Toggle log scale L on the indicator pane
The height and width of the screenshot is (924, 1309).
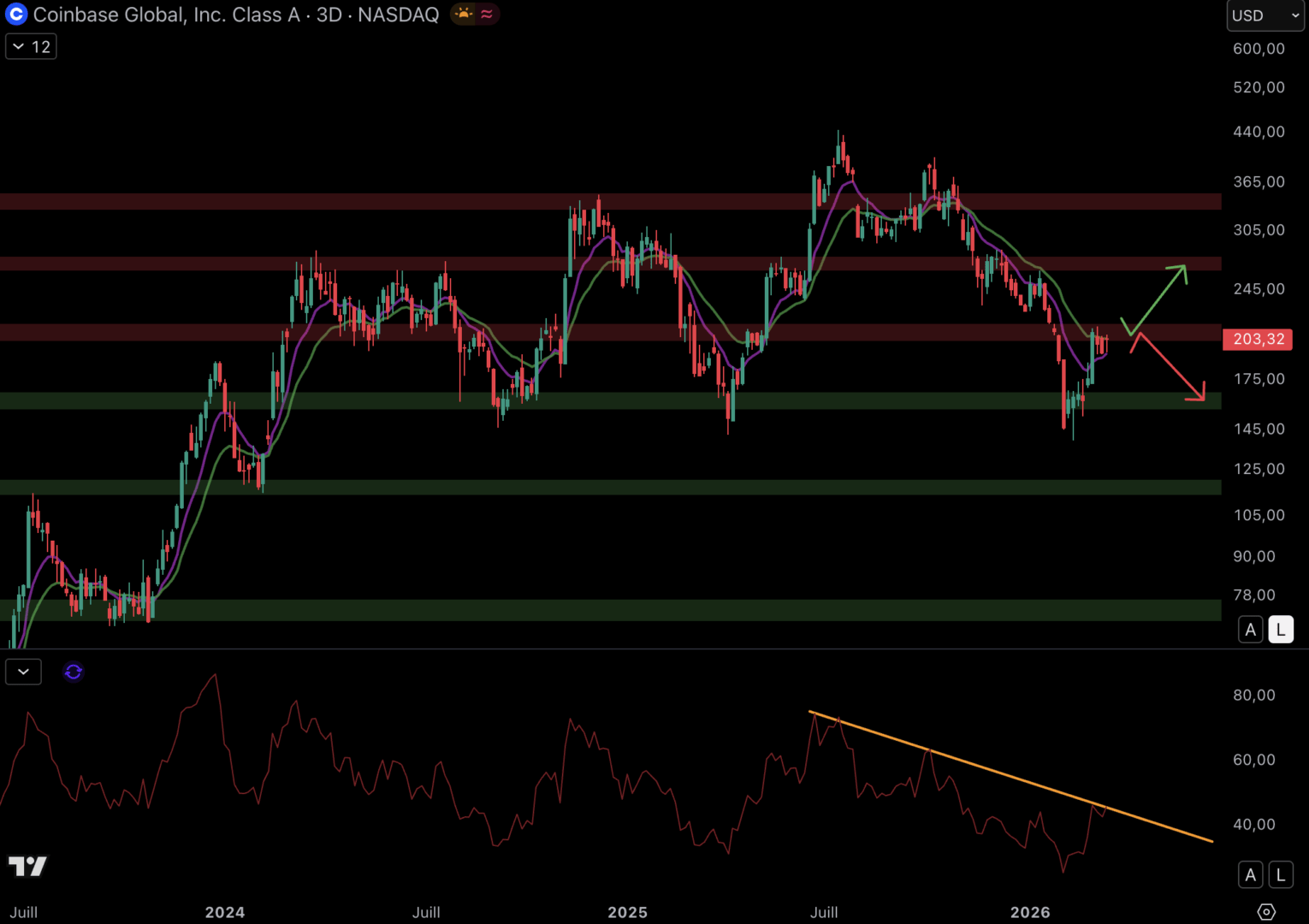1280,874
